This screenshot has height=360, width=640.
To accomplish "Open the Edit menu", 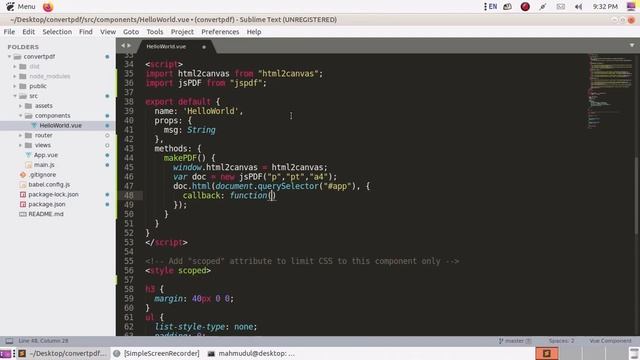I will (28, 32).
